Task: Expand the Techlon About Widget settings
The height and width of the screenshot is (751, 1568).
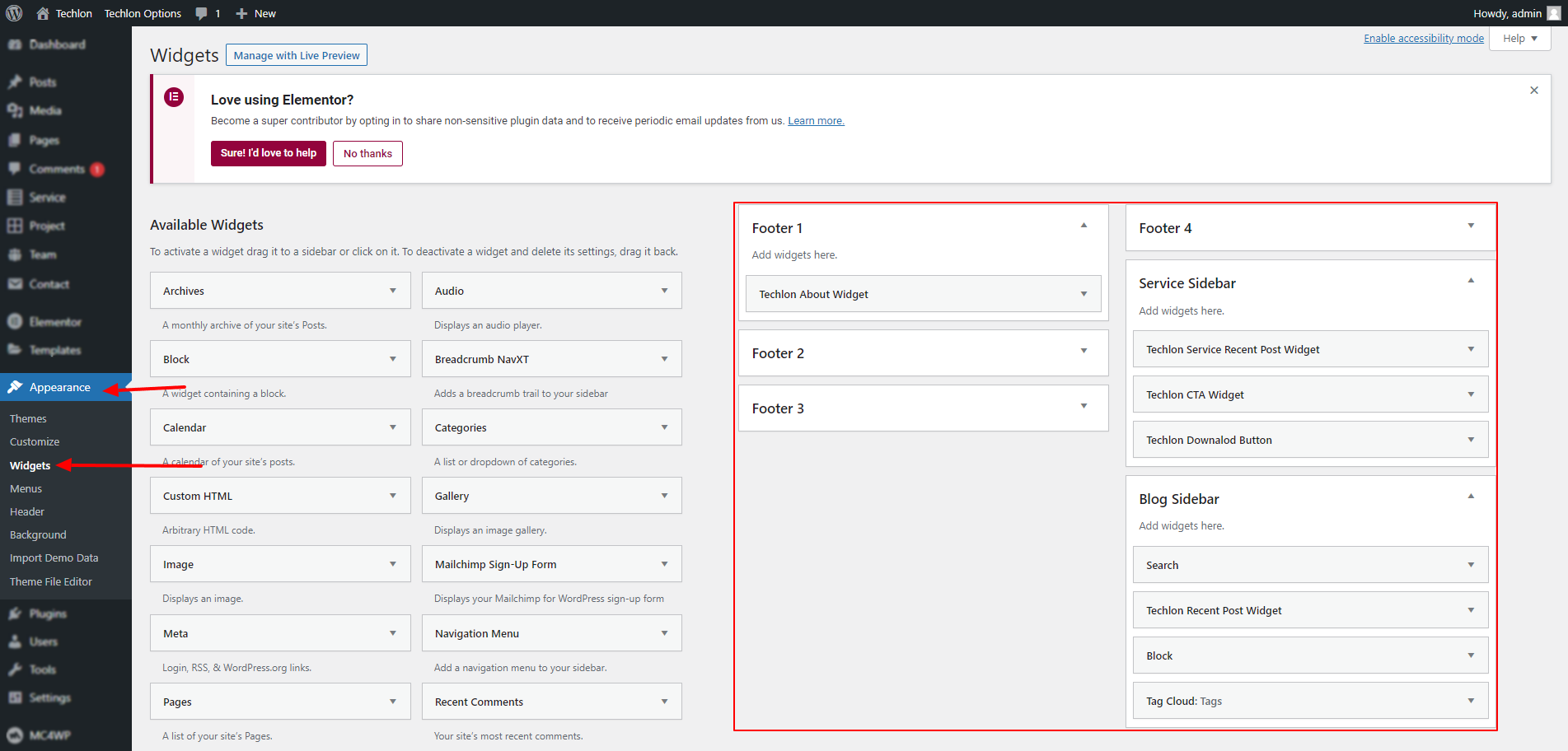Action: (x=1084, y=294)
